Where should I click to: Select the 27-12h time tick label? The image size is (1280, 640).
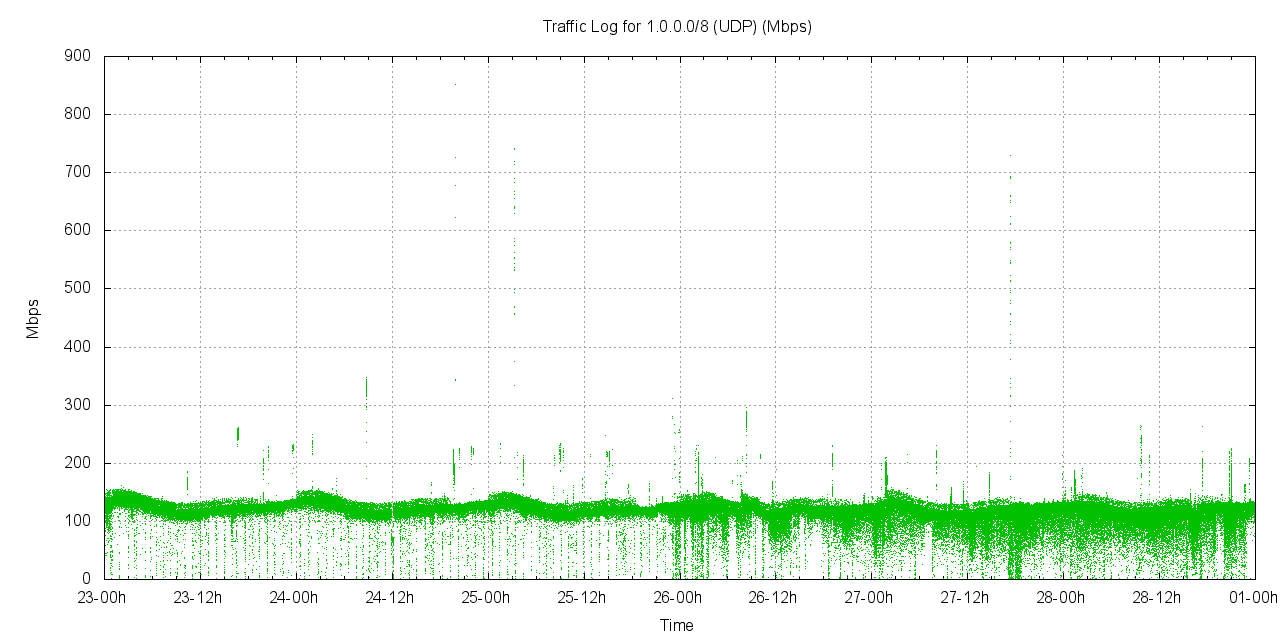(965, 598)
